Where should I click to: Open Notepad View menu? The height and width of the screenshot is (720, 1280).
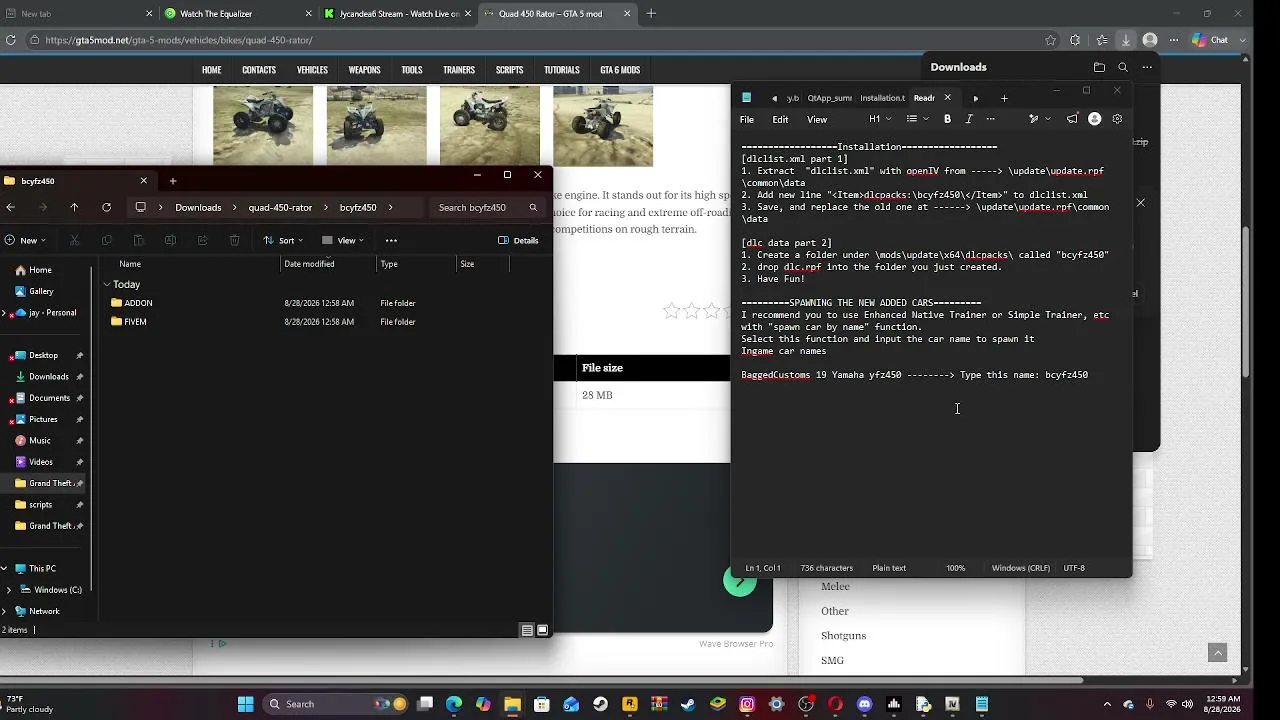(x=817, y=119)
